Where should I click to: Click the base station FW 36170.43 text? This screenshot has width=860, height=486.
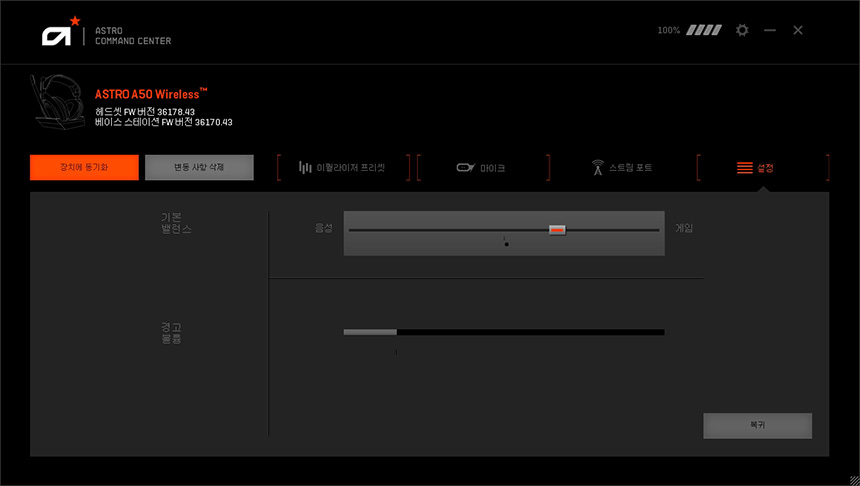[163, 122]
